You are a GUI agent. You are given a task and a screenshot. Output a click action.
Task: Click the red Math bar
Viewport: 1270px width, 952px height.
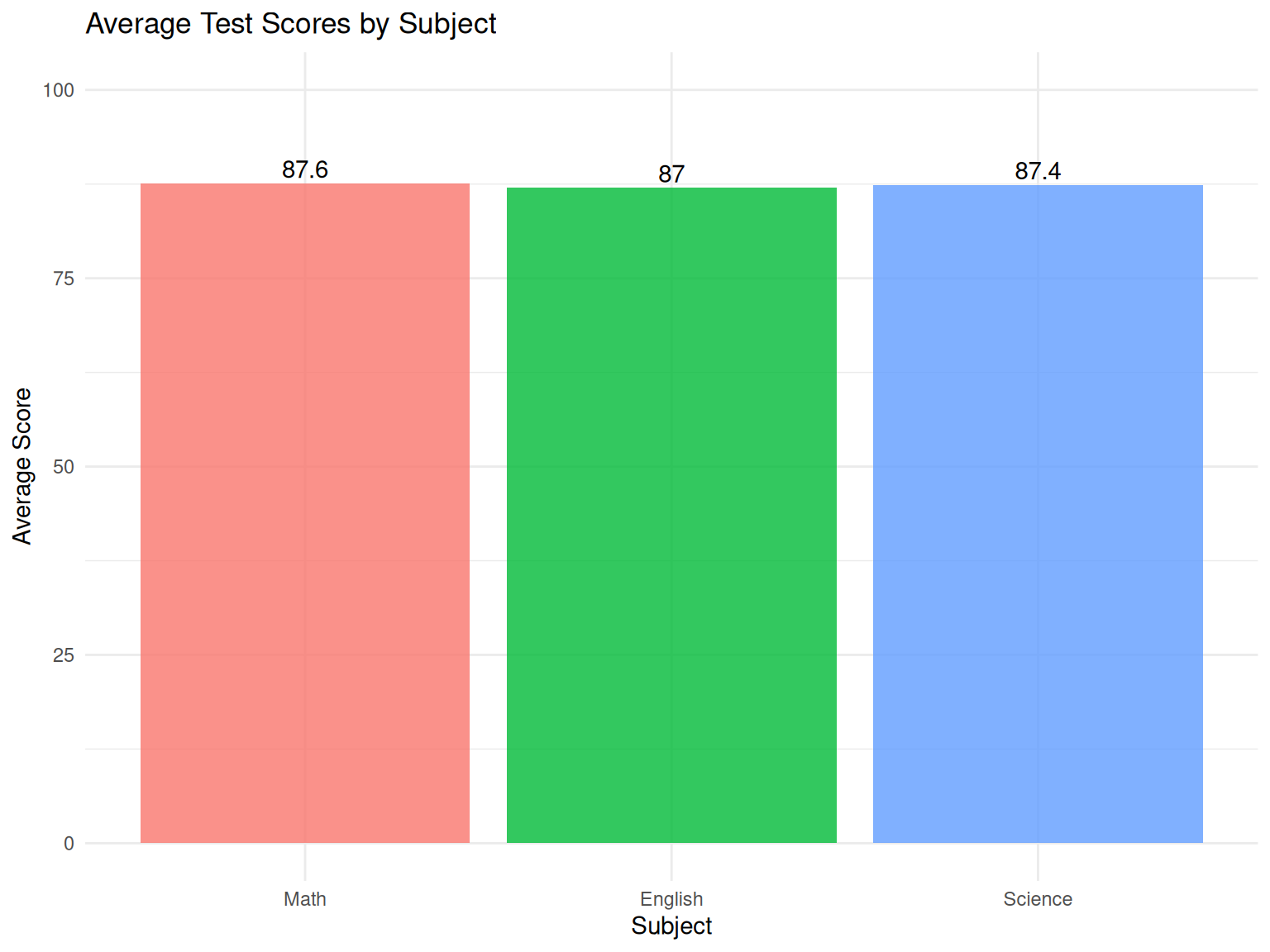[x=305, y=512]
